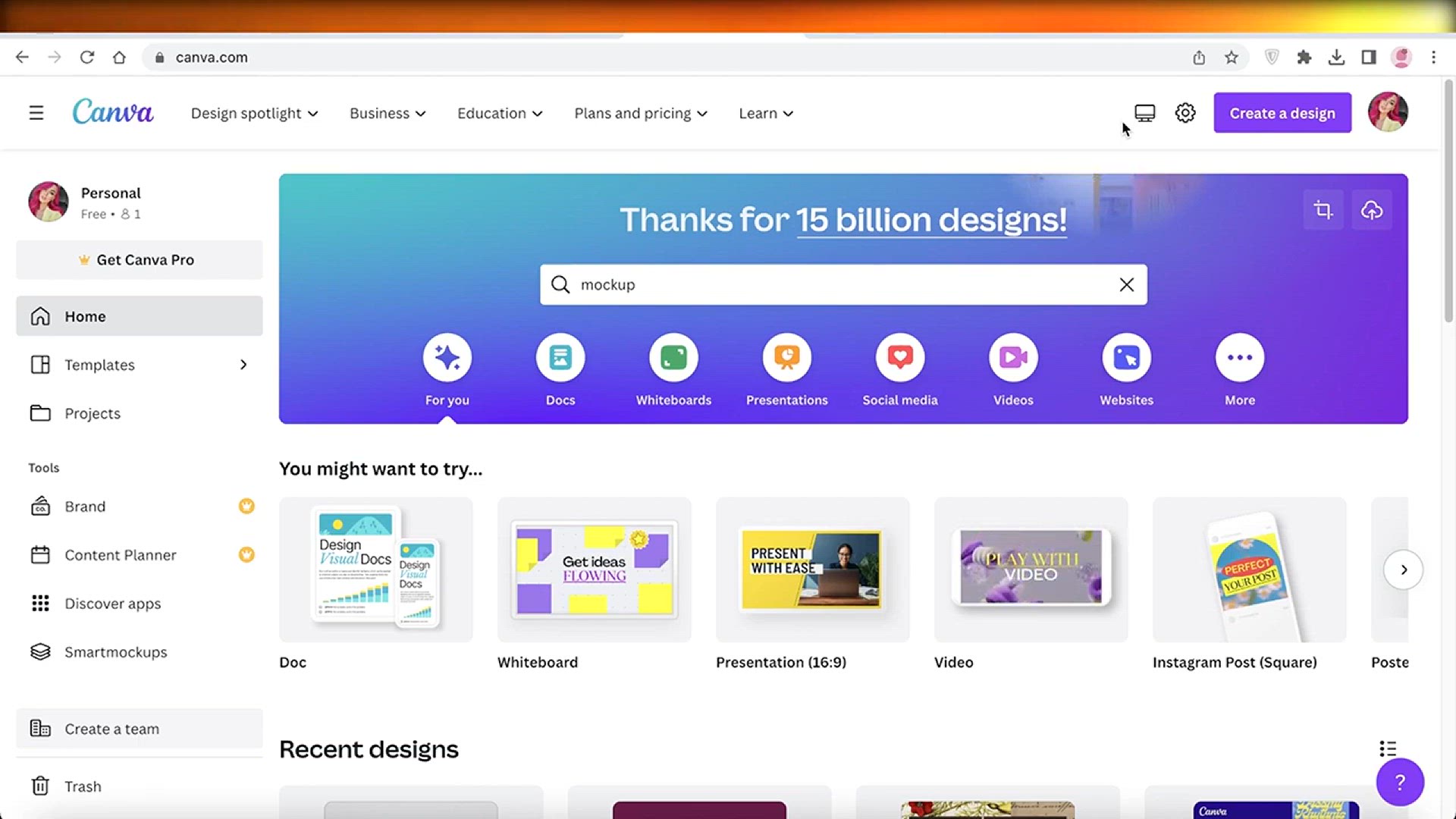The width and height of the screenshot is (1456, 819).
Task: Expand the Design spotlight dropdown
Action: coord(255,113)
